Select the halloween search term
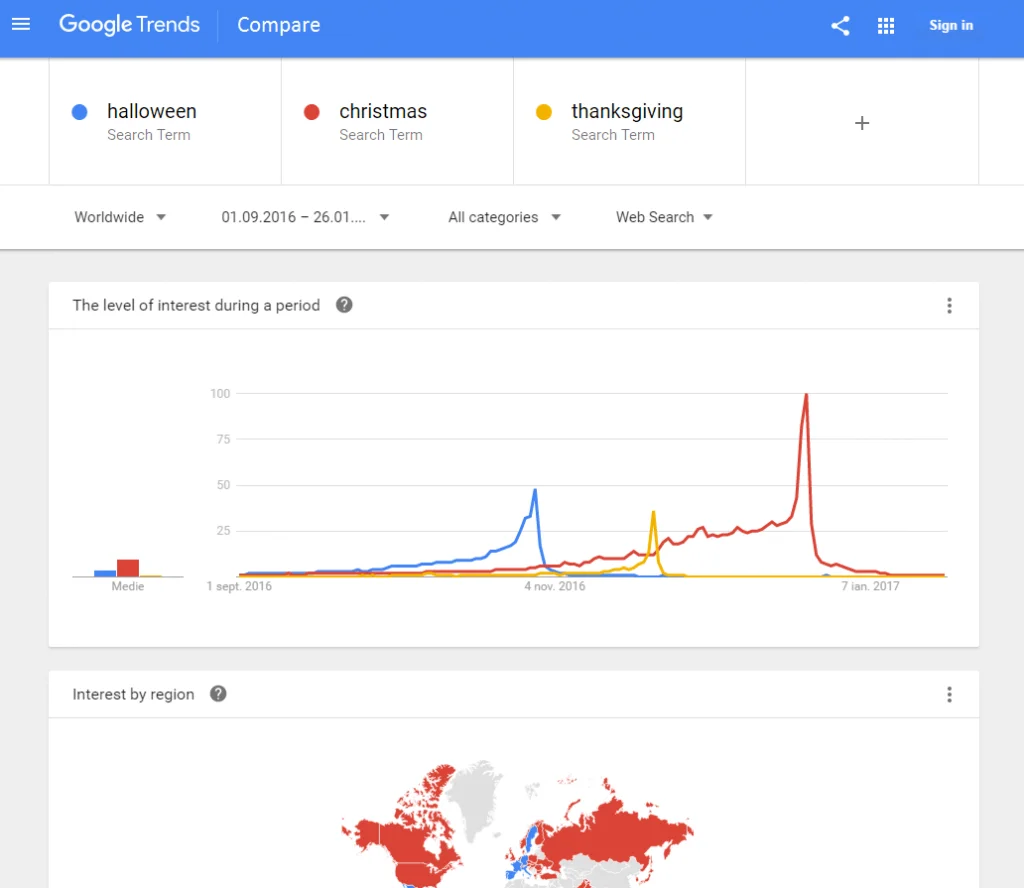 [151, 112]
